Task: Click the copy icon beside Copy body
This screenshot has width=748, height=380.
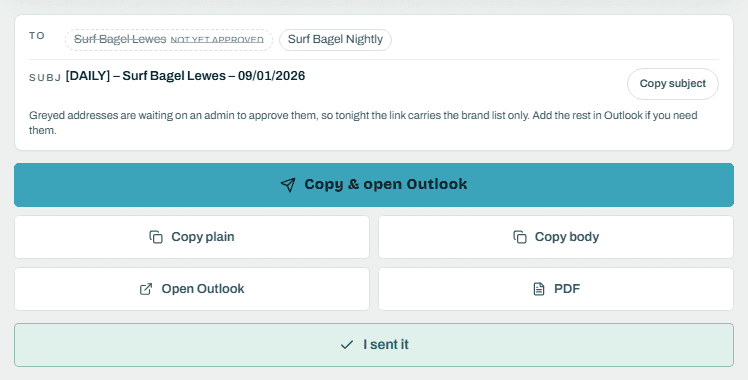Action: click(x=520, y=237)
